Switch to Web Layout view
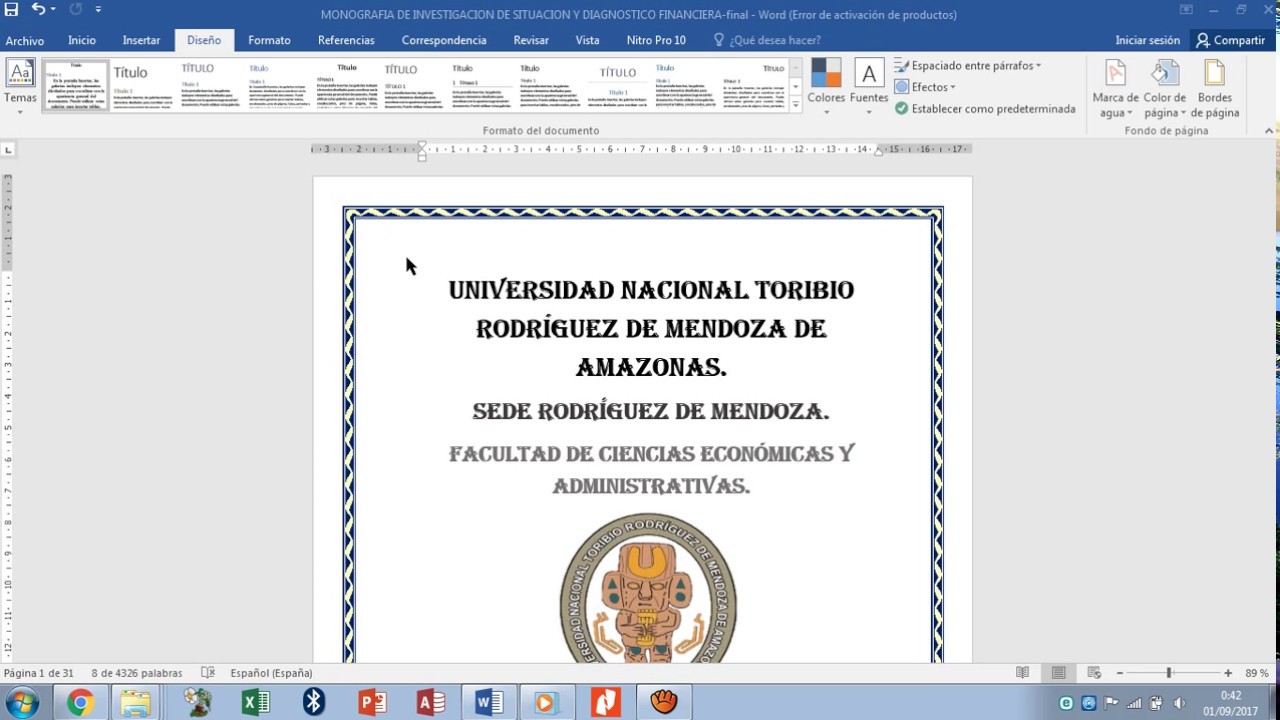This screenshot has width=1280, height=720. (1094, 673)
